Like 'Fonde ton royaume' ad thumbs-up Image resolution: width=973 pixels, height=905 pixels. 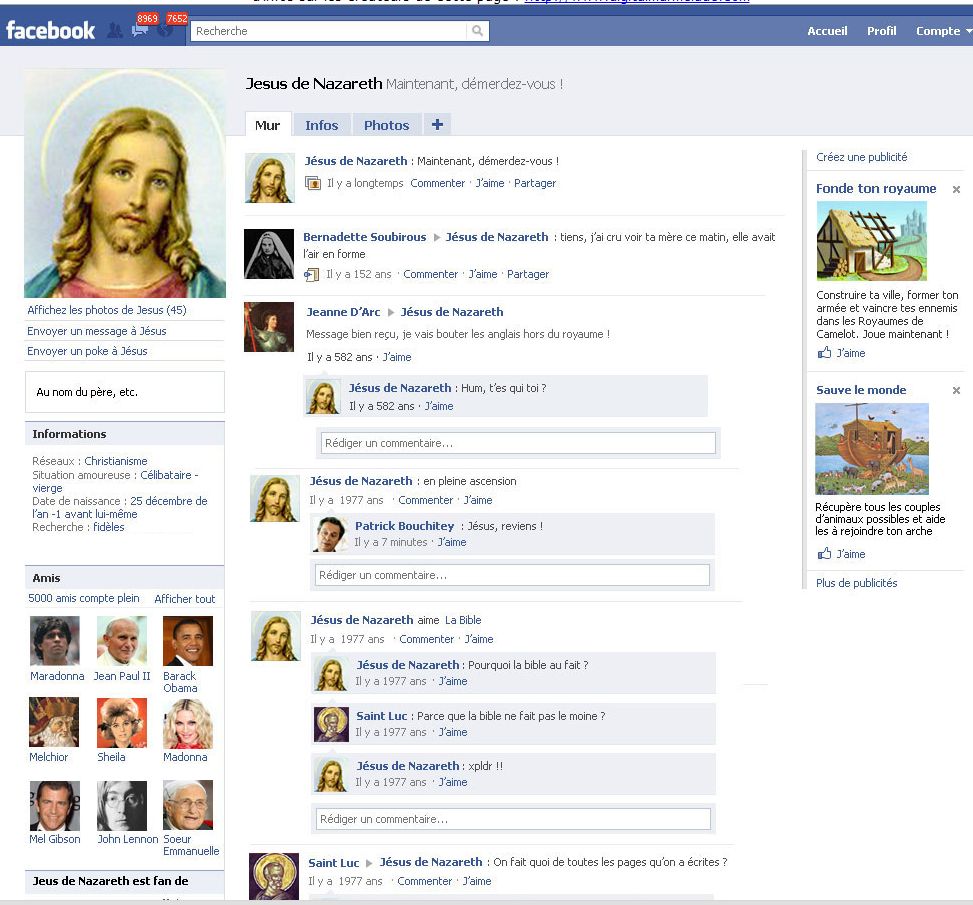pyautogui.click(x=825, y=353)
